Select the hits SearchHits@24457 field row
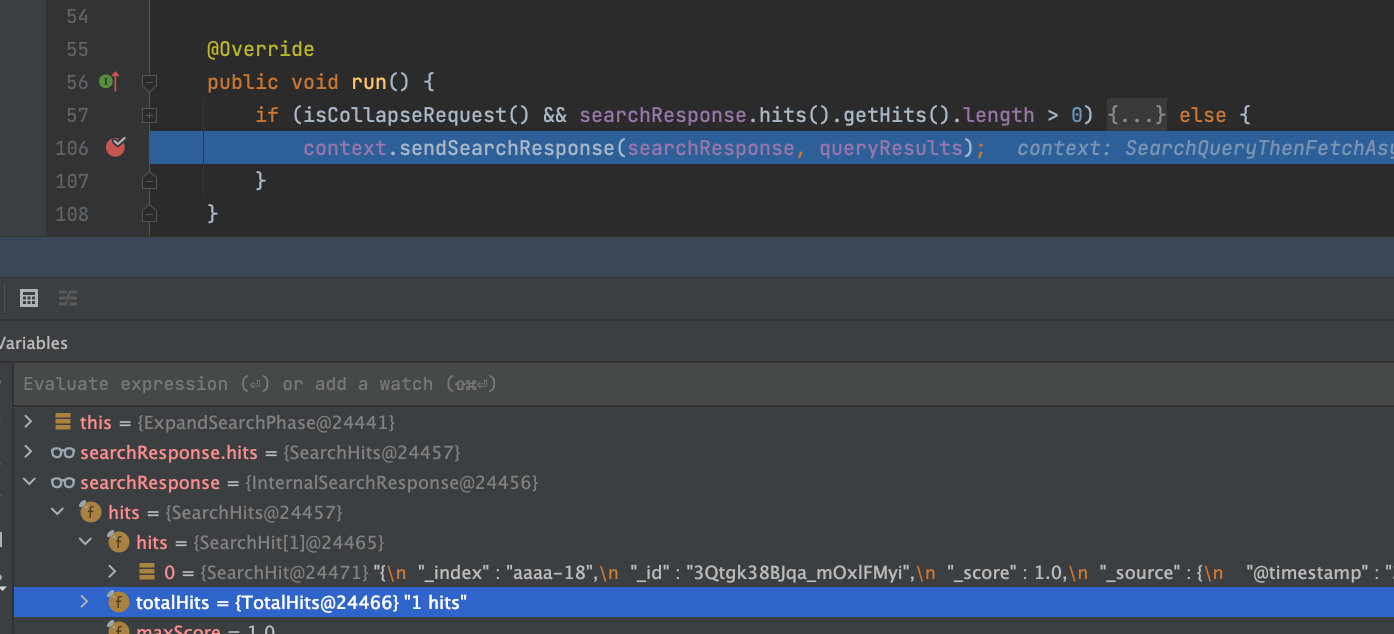The width and height of the screenshot is (1394, 634). (x=704, y=512)
